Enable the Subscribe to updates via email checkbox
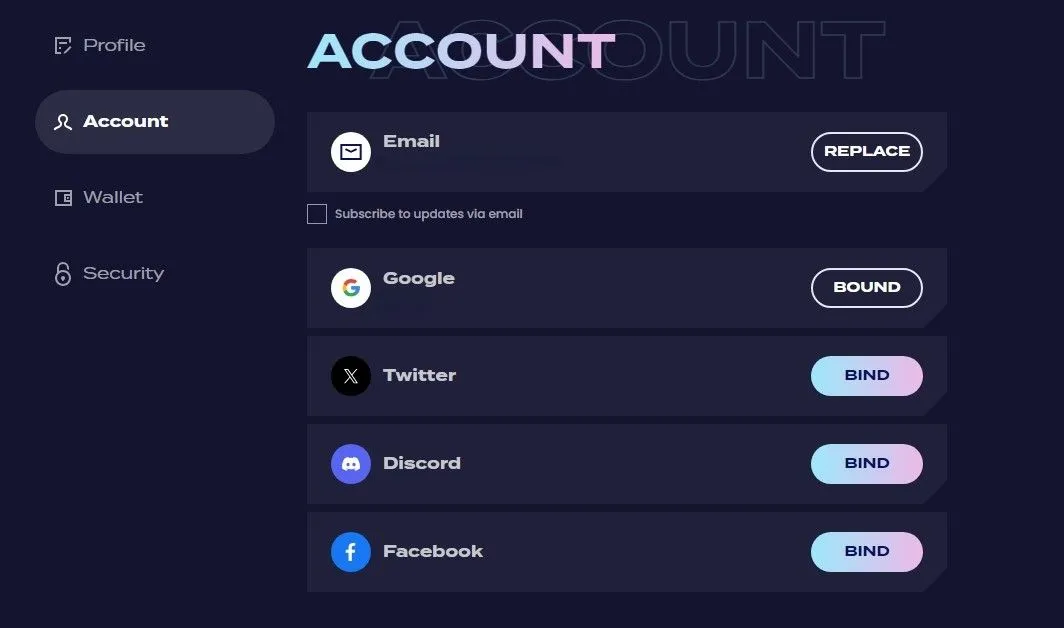The image size is (1064, 628). pyautogui.click(x=316, y=213)
